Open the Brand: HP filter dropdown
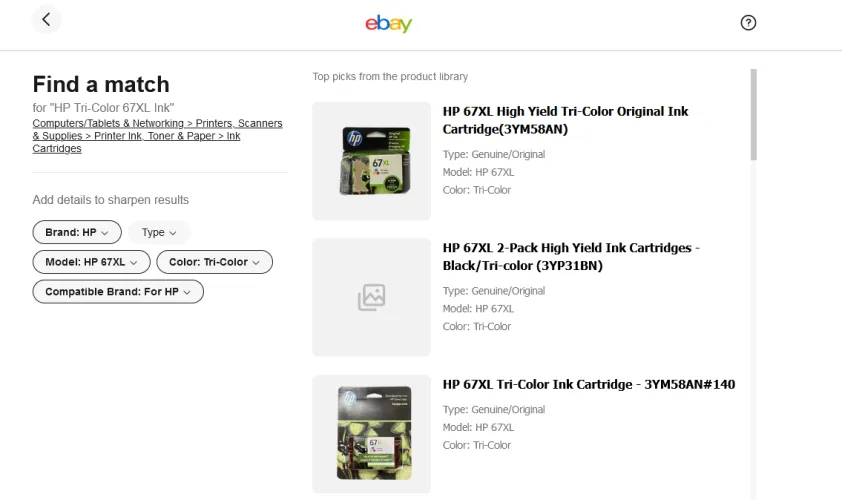The height and width of the screenshot is (500, 842). [x=77, y=232]
